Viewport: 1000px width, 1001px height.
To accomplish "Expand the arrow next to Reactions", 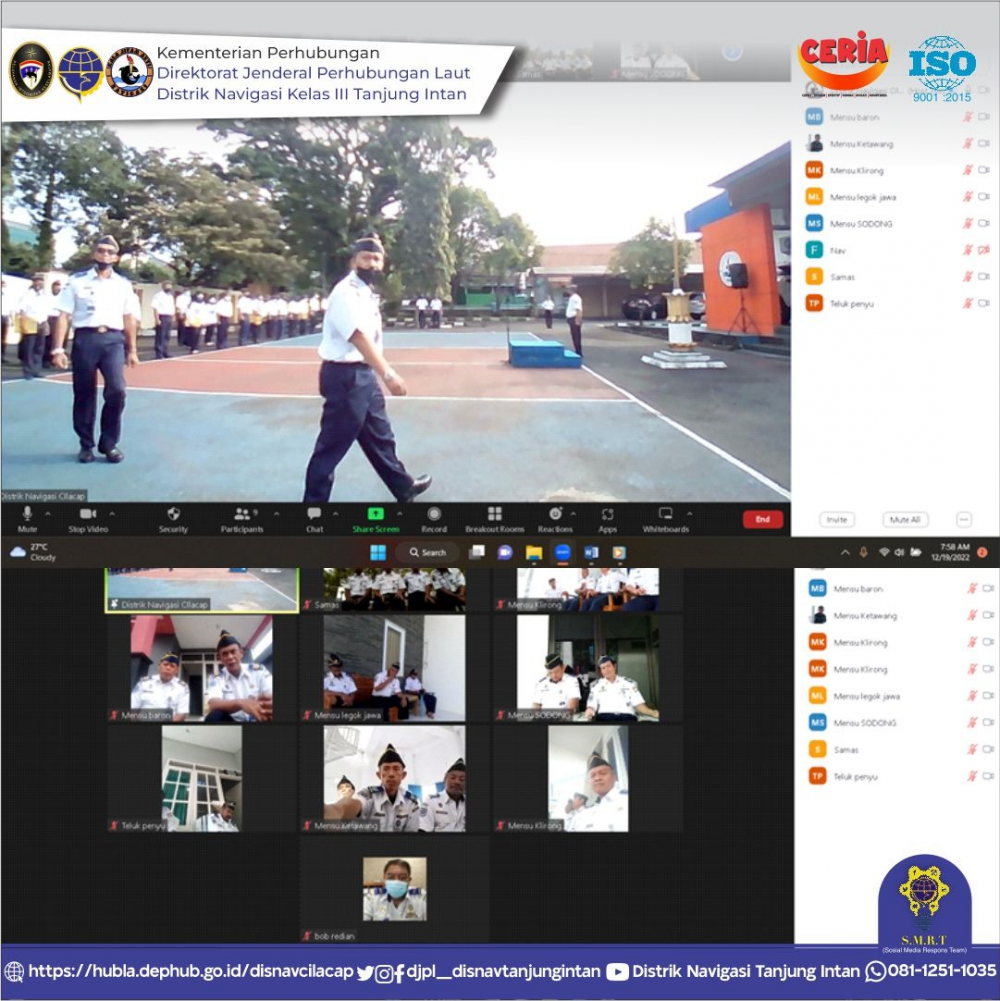I will pos(573,513).
